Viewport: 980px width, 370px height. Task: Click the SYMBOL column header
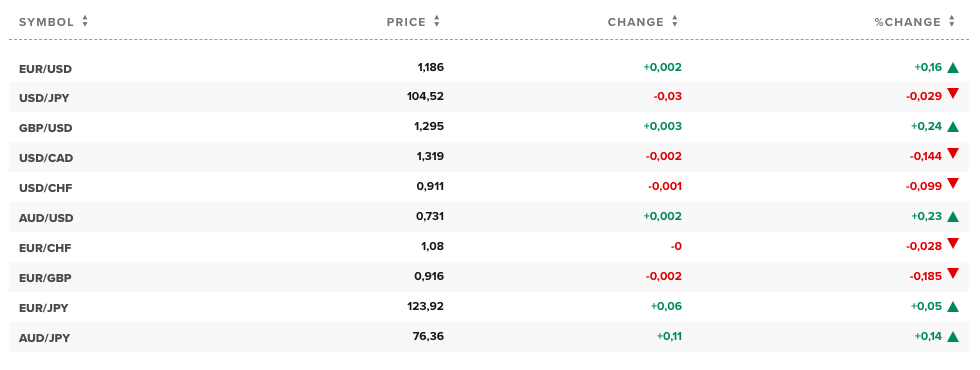tap(46, 22)
